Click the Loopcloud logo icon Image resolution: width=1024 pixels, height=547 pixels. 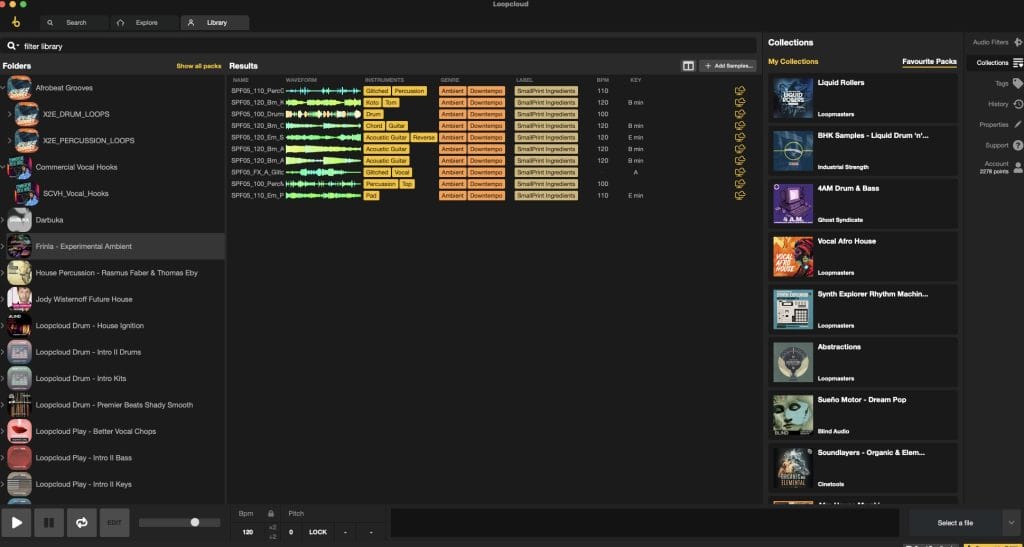(x=16, y=22)
